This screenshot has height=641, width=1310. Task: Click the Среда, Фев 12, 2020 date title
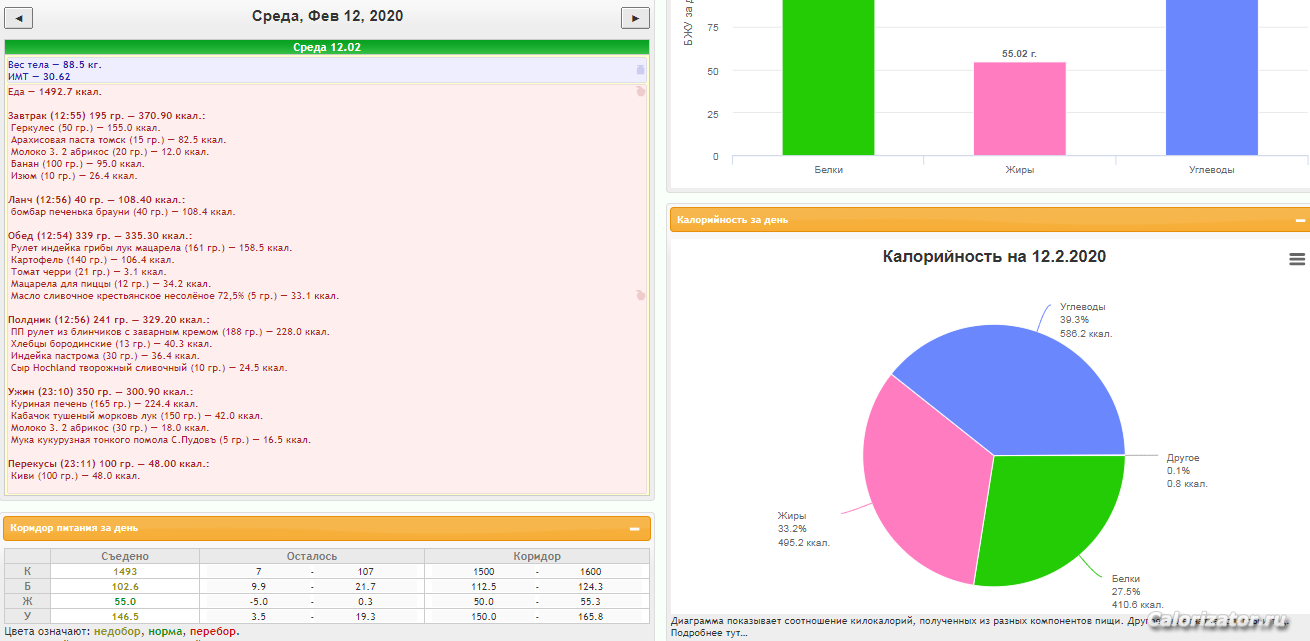tap(327, 17)
